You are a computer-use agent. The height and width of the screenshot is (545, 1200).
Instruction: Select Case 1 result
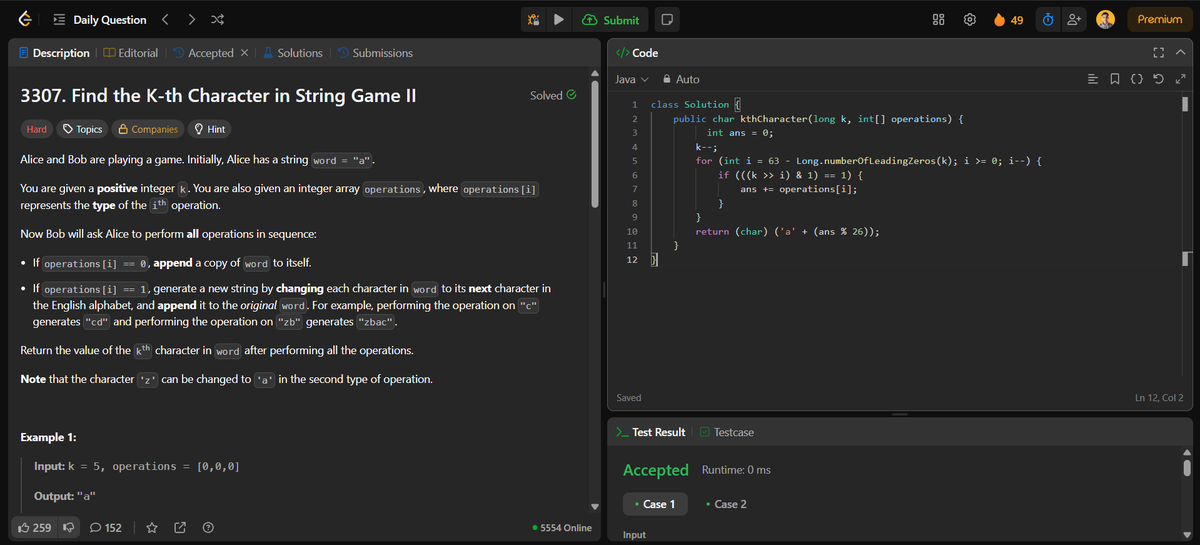click(x=655, y=504)
